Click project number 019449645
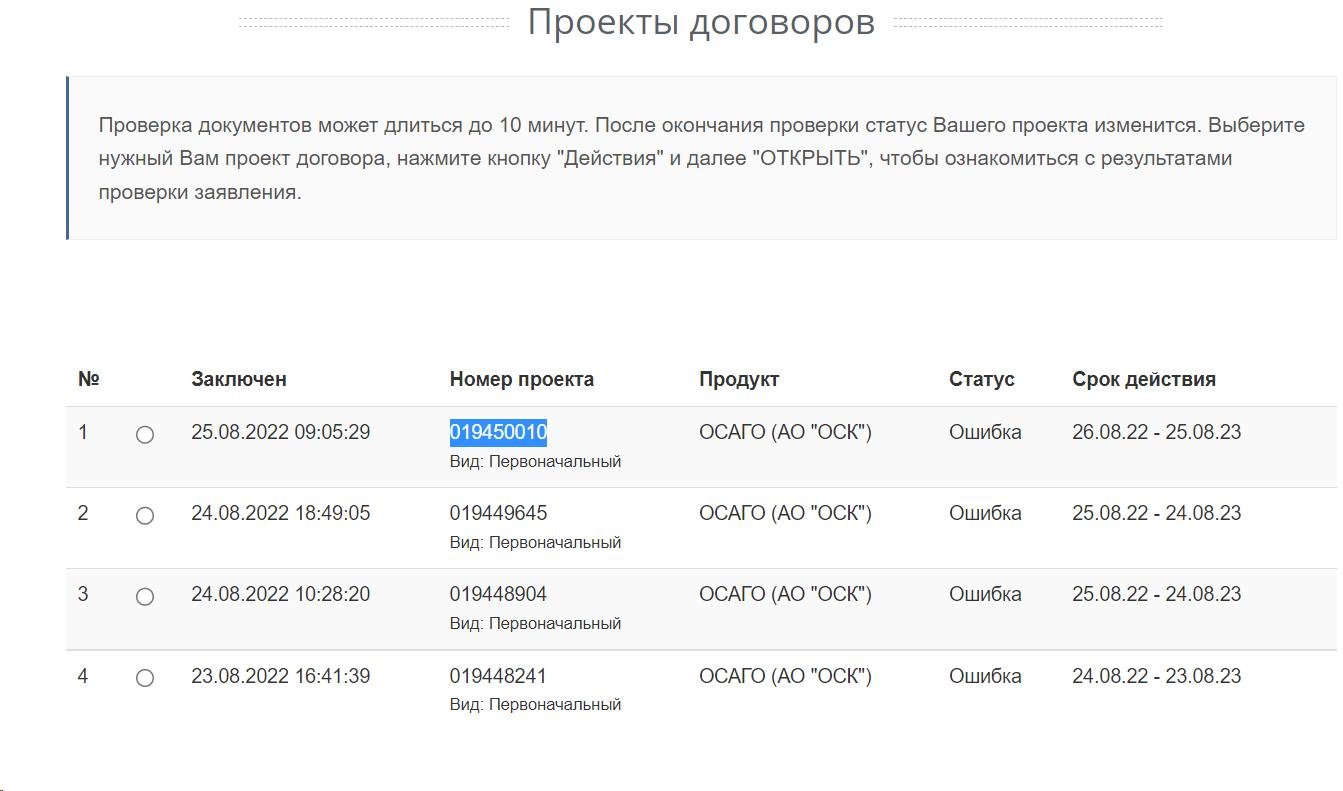The height and width of the screenshot is (791, 1343). click(x=498, y=513)
